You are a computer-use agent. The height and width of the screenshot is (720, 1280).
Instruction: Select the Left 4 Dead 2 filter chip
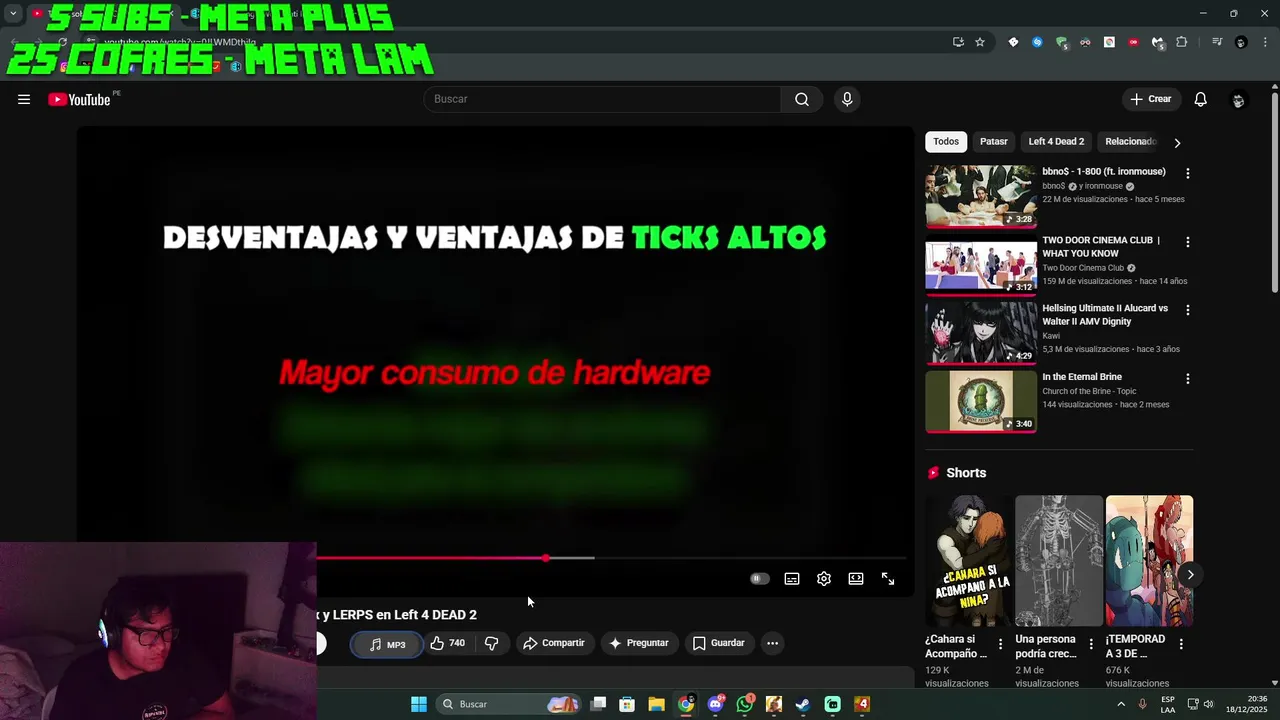[1056, 142]
